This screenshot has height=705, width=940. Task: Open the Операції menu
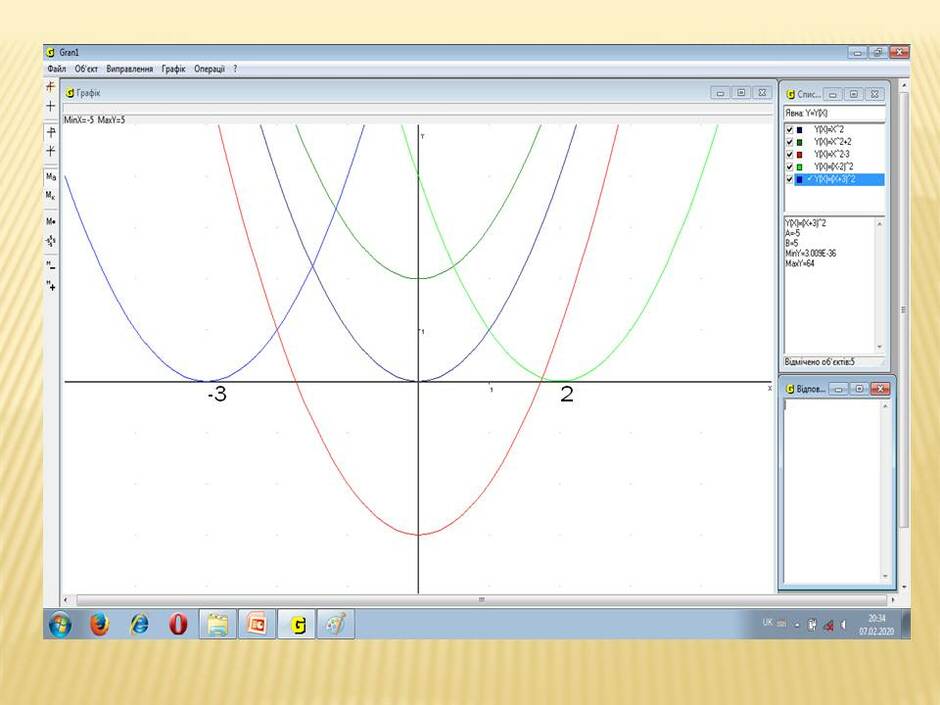pyautogui.click(x=209, y=69)
